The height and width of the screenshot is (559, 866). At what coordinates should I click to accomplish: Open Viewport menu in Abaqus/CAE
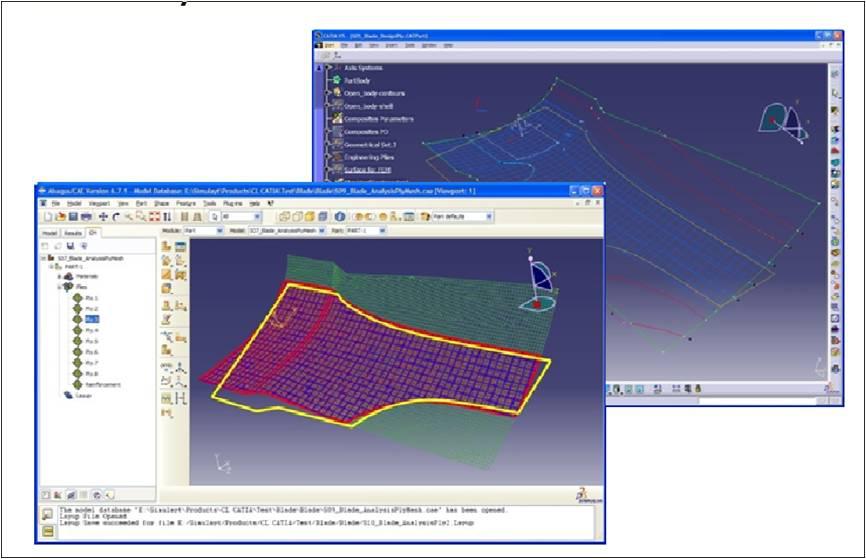coord(99,204)
